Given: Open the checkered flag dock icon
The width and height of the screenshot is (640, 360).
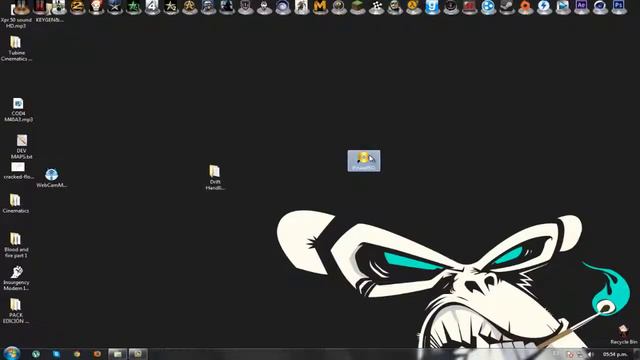Looking at the screenshot, I should (376, 7).
